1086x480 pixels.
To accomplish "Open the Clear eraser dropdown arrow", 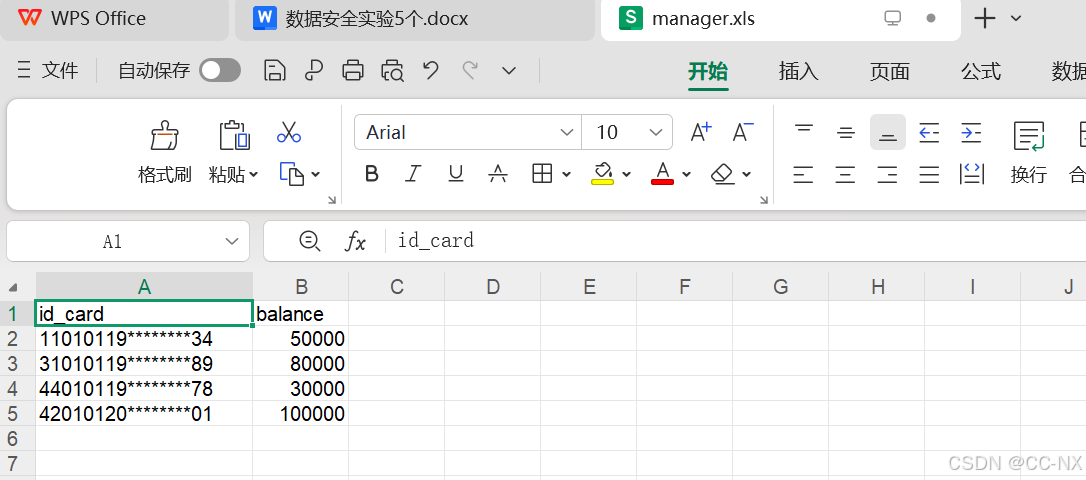I will click(x=747, y=175).
